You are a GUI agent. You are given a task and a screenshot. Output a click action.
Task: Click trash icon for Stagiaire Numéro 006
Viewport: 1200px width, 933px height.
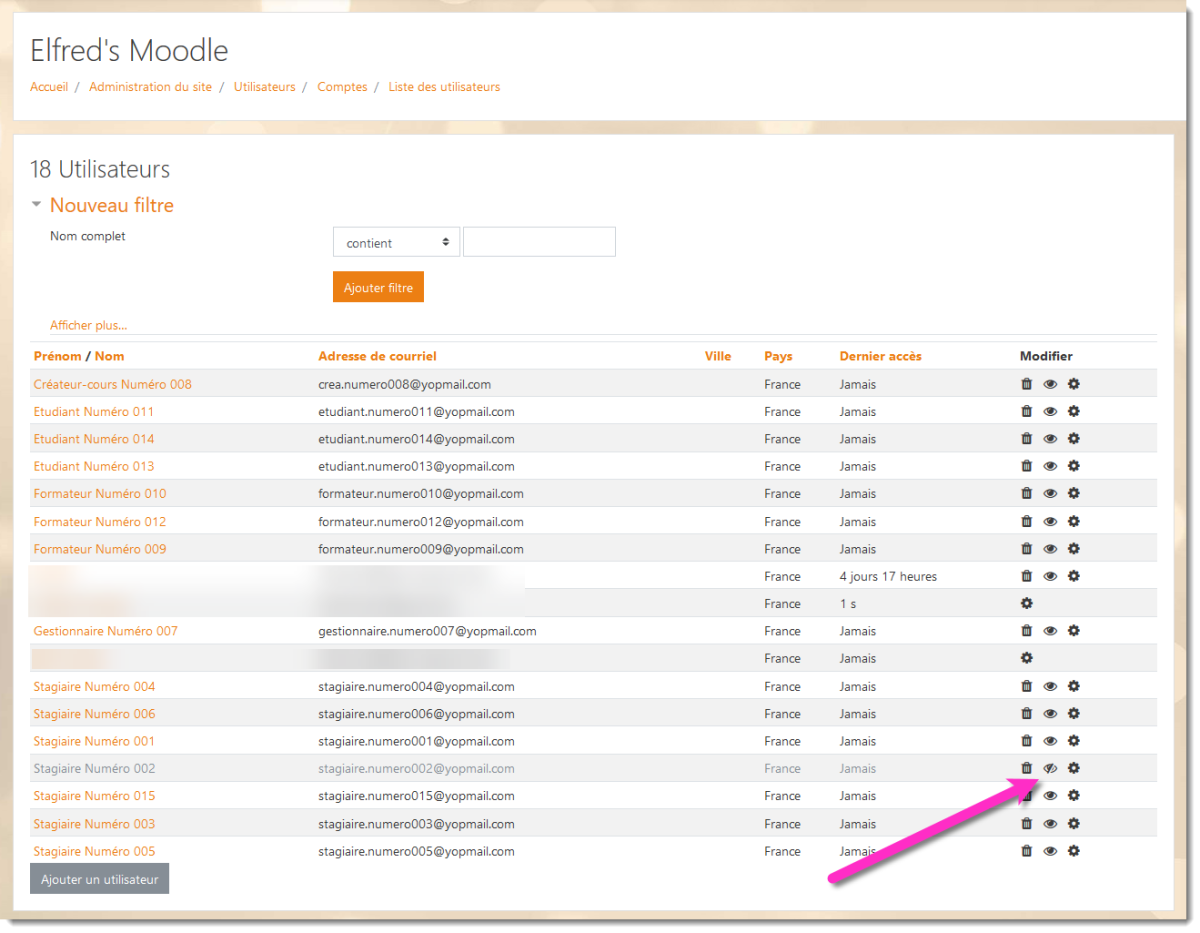[1026, 714]
